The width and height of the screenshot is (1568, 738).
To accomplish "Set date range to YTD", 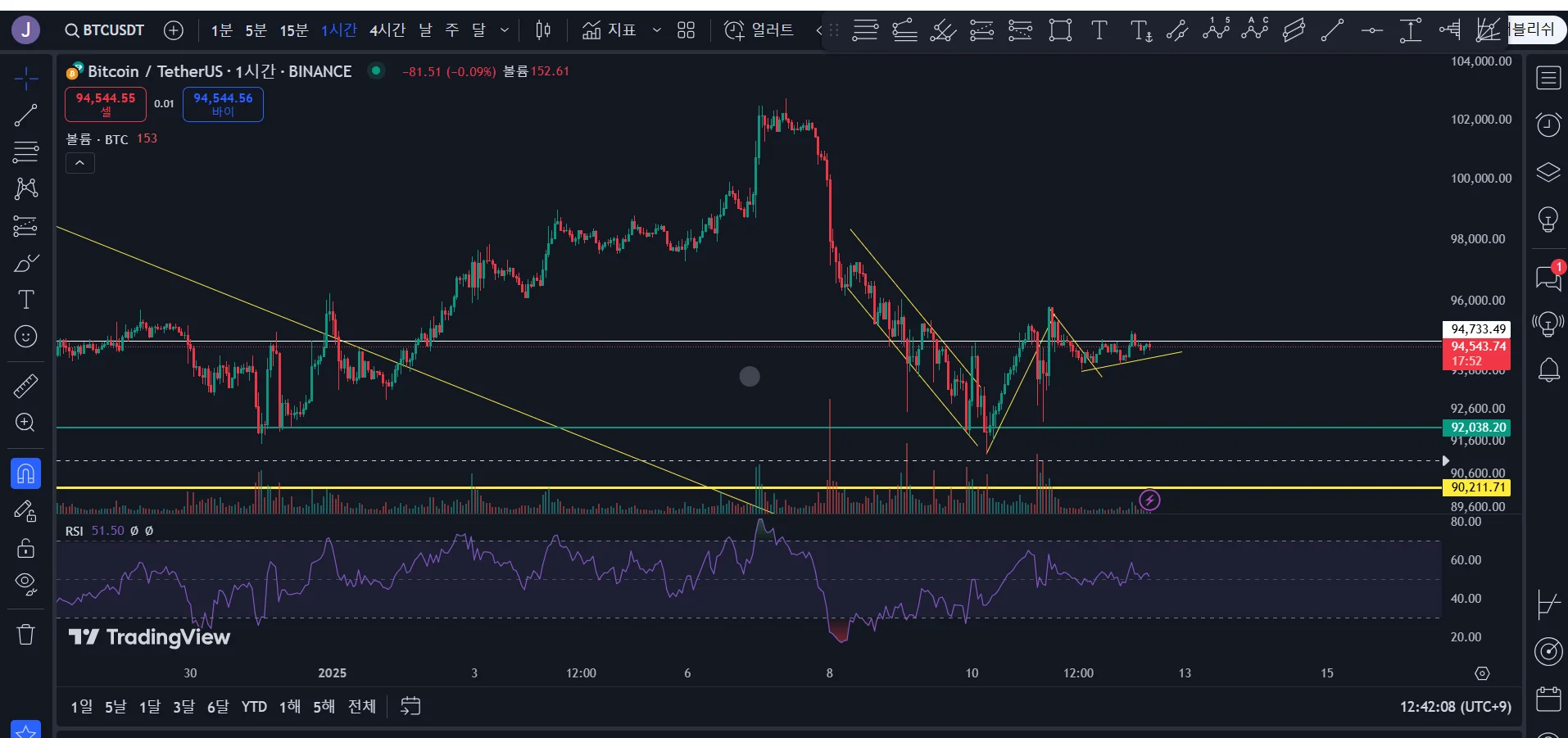I will (254, 706).
